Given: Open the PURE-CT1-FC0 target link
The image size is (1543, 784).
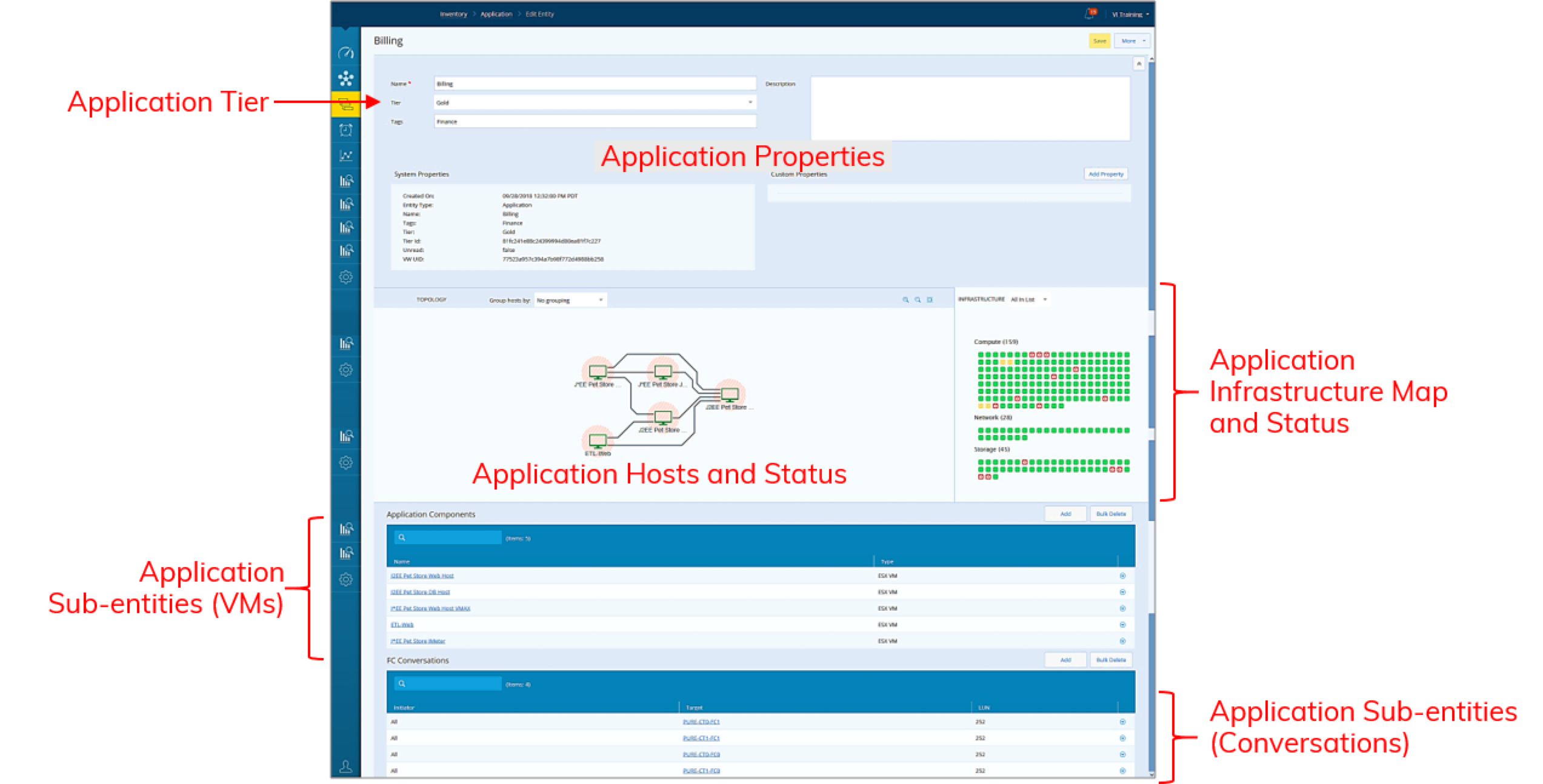Looking at the screenshot, I should pos(701,771).
